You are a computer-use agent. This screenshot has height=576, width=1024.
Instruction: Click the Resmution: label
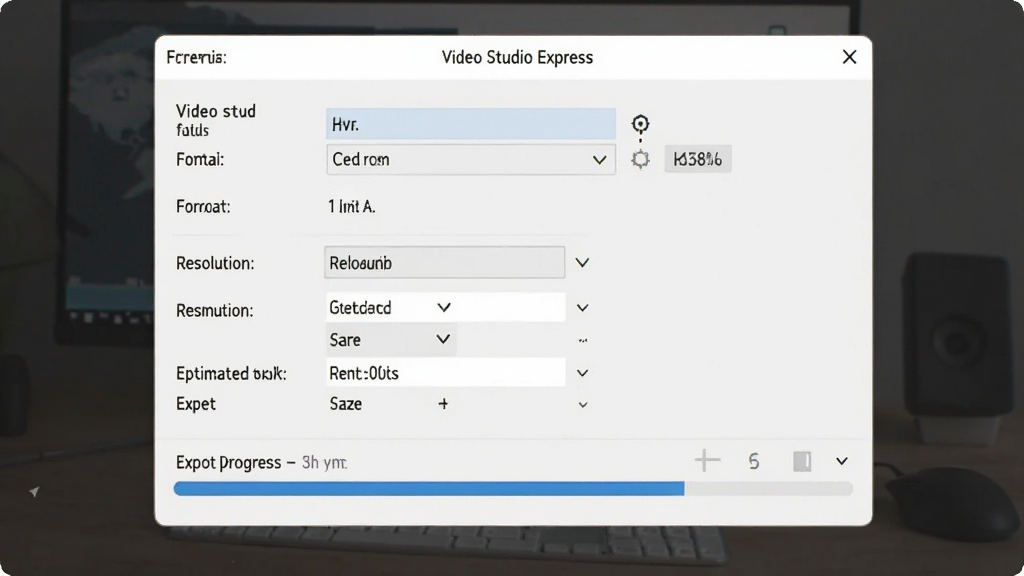pyautogui.click(x=215, y=310)
